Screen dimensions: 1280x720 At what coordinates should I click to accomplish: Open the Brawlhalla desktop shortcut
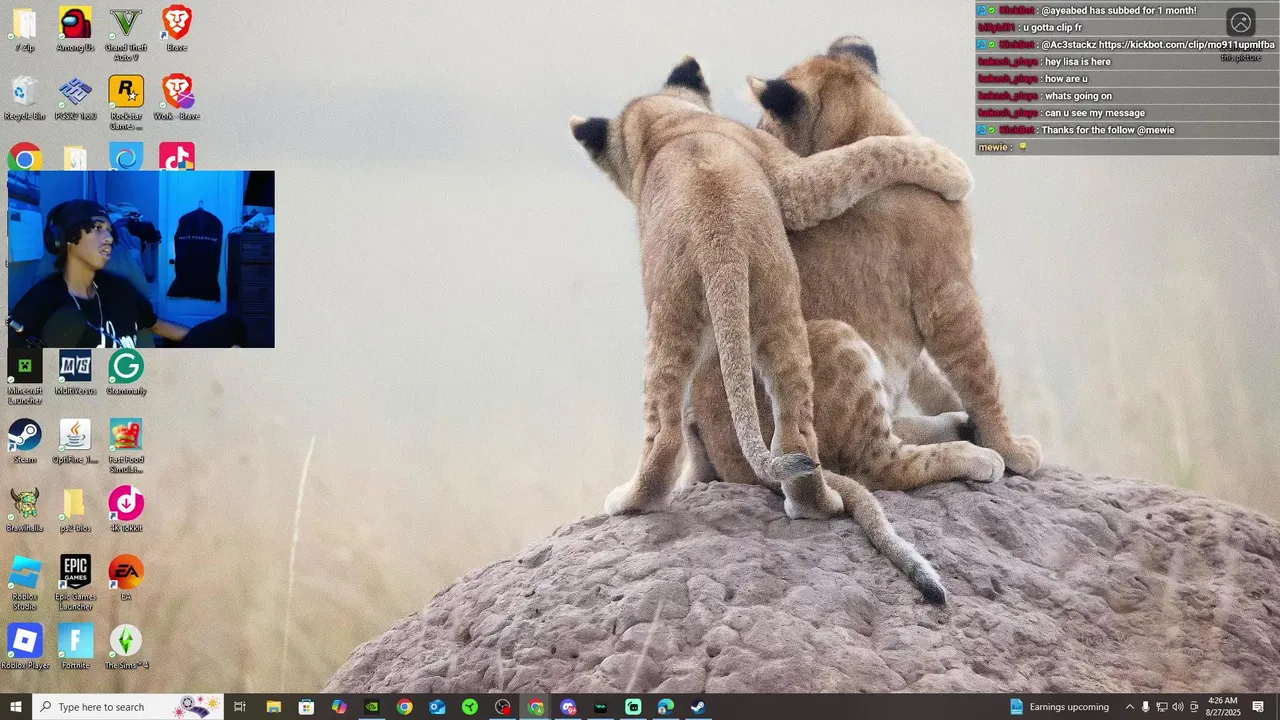(x=24, y=511)
